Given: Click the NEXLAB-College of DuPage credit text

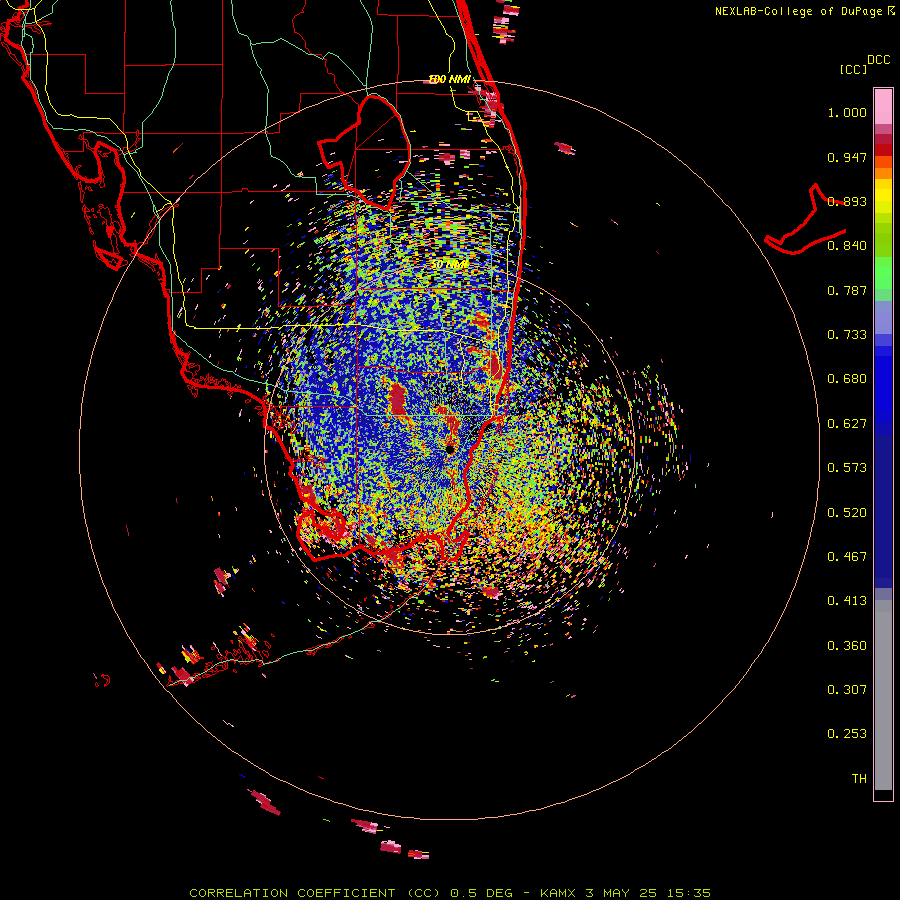Looking at the screenshot, I should pyautogui.click(x=798, y=11).
